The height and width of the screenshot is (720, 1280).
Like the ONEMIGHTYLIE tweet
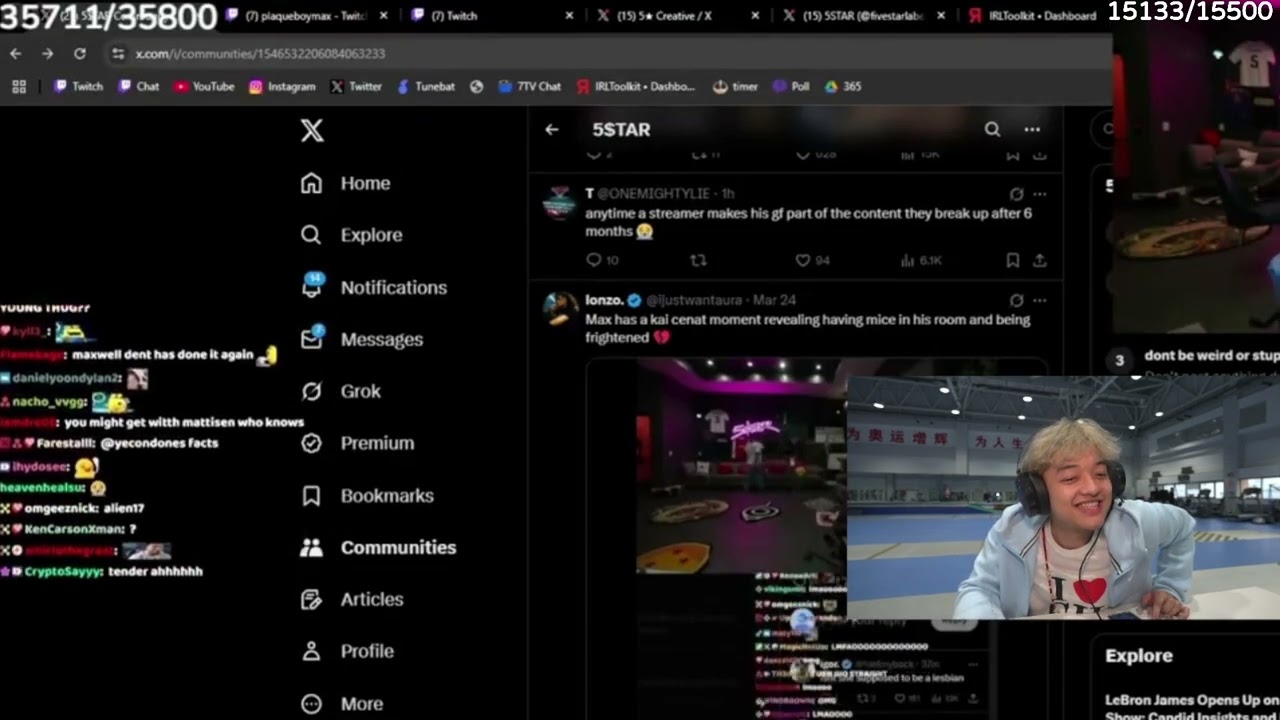(x=812, y=260)
